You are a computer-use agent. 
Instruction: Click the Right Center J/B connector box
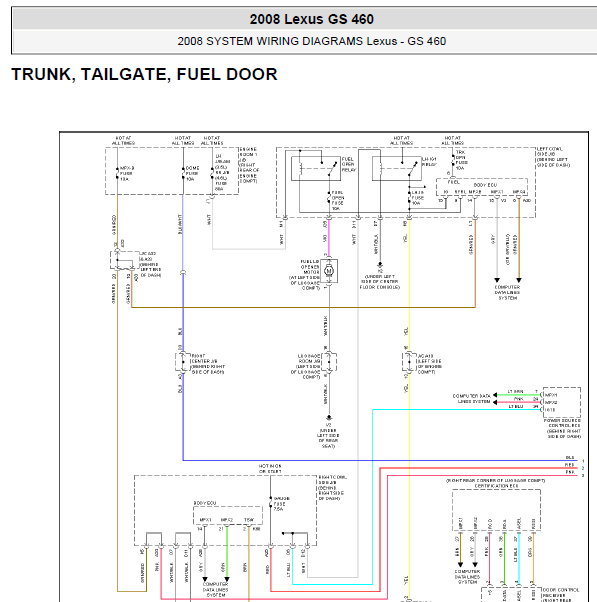pyautogui.click(x=183, y=362)
